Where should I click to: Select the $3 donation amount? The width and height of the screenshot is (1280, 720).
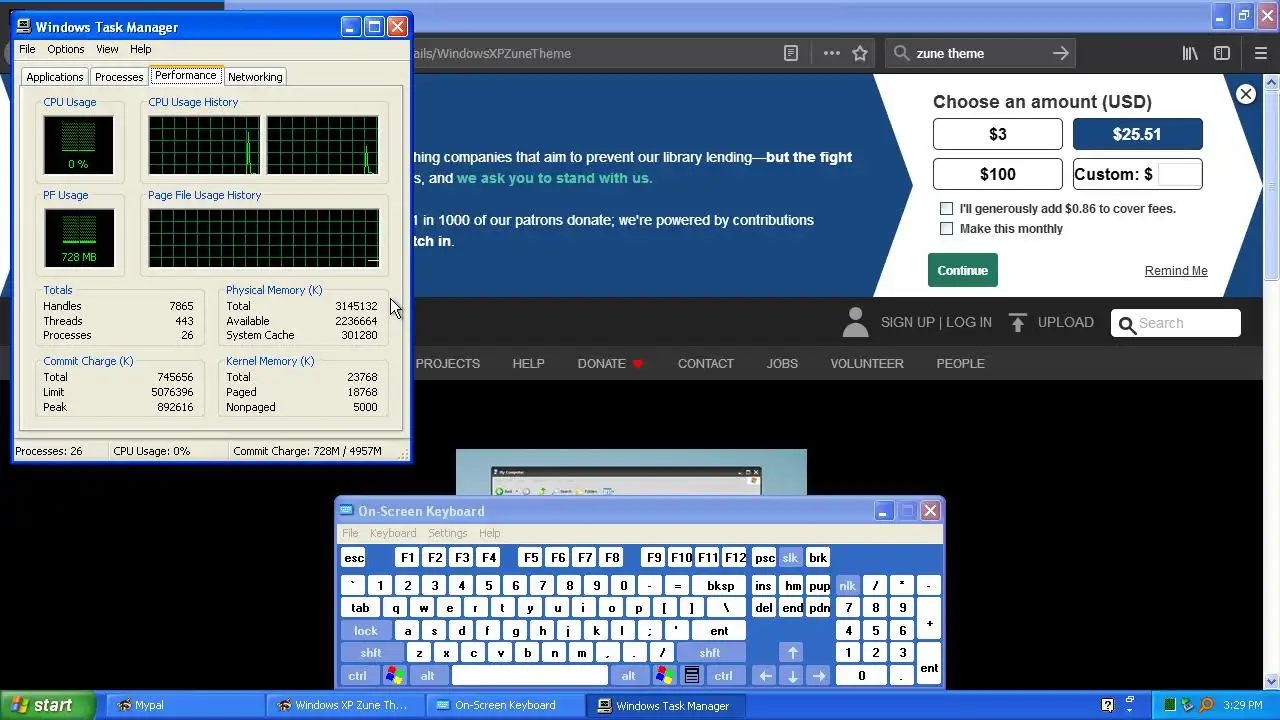pos(998,134)
